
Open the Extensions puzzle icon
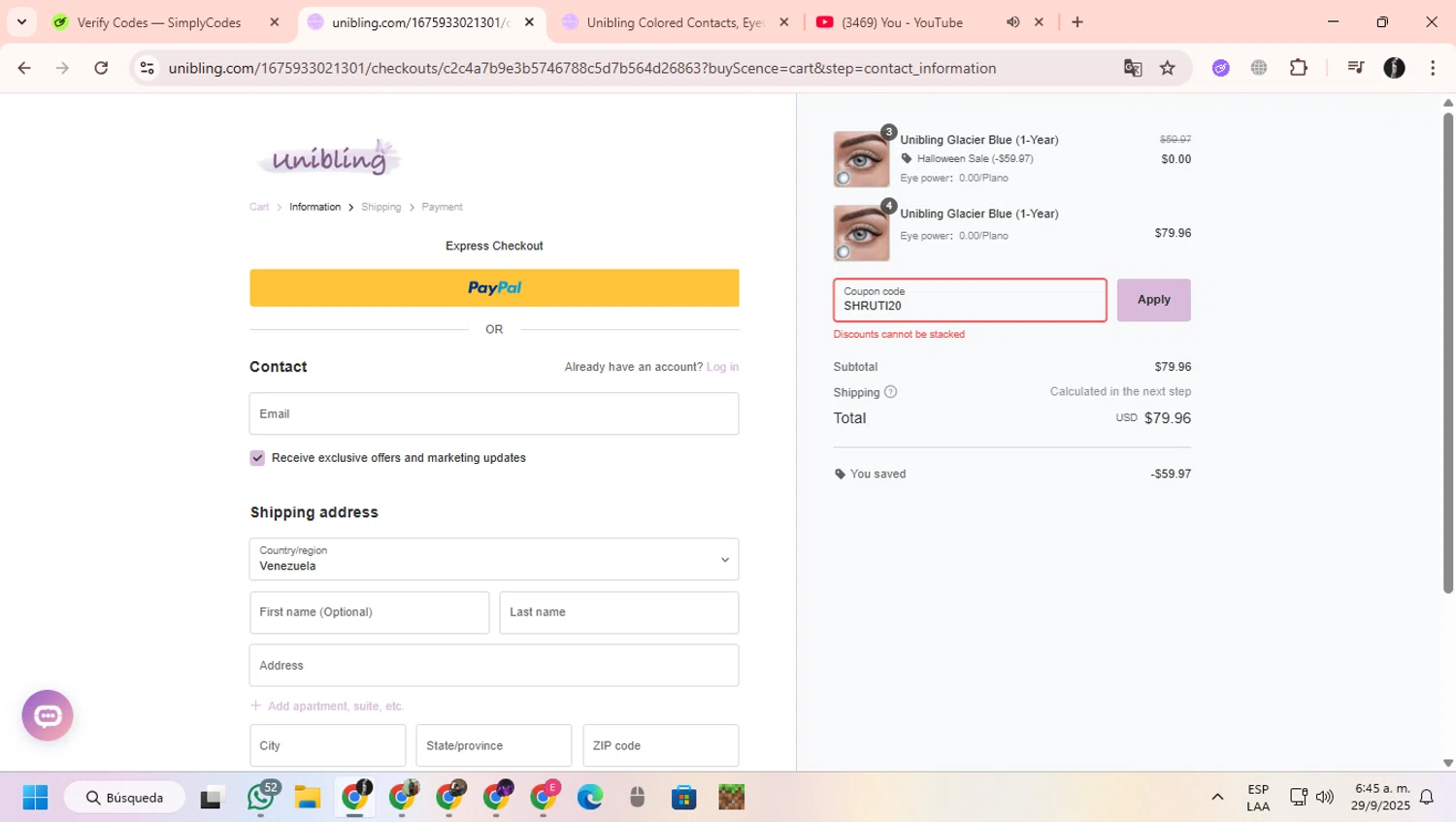pos(1299,68)
